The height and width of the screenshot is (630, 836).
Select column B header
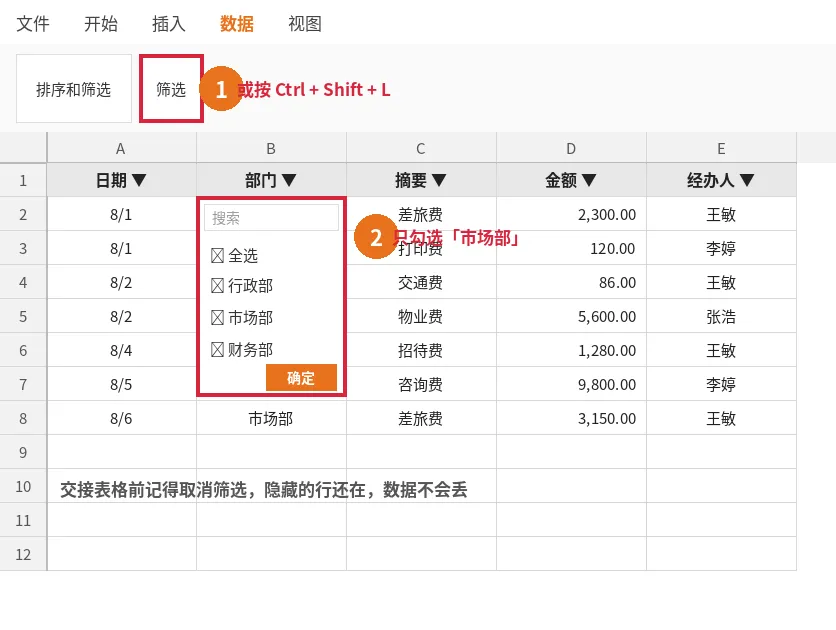(x=271, y=148)
